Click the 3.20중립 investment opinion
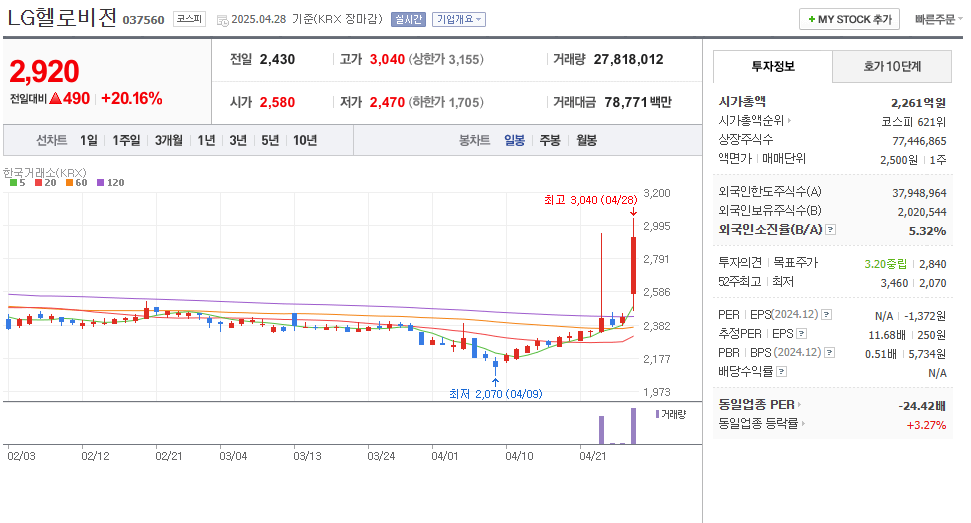971x523 pixels. (886, 264)
